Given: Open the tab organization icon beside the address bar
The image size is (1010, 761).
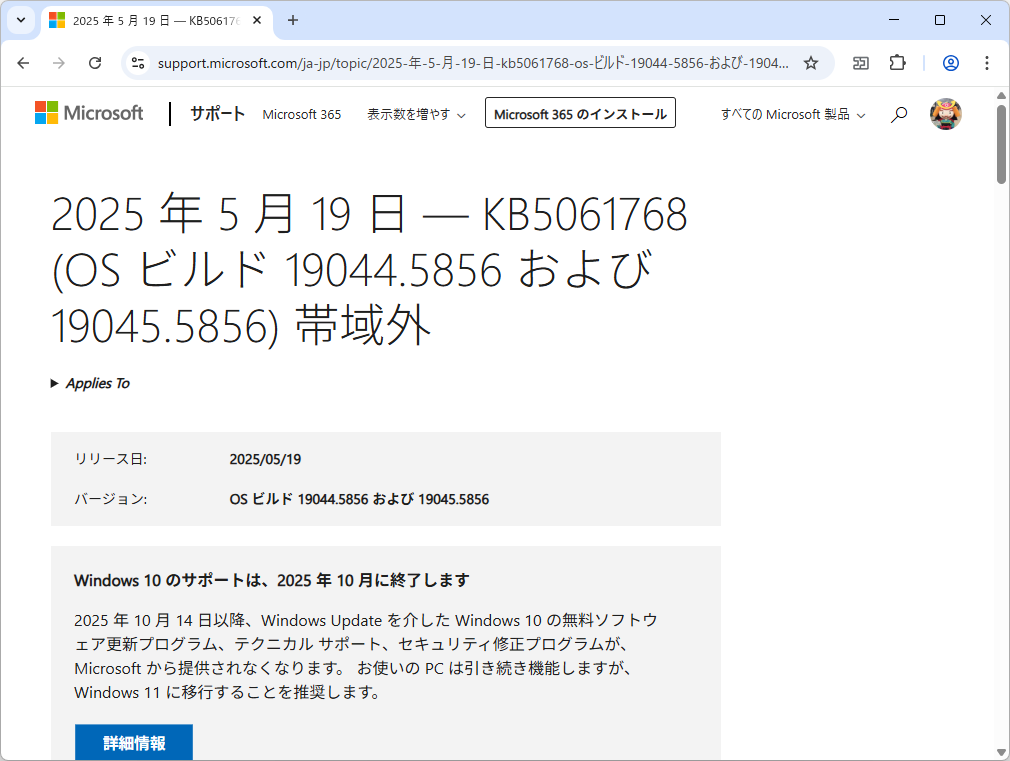Looking at the screenshot, I should click(x=860, y=62).
